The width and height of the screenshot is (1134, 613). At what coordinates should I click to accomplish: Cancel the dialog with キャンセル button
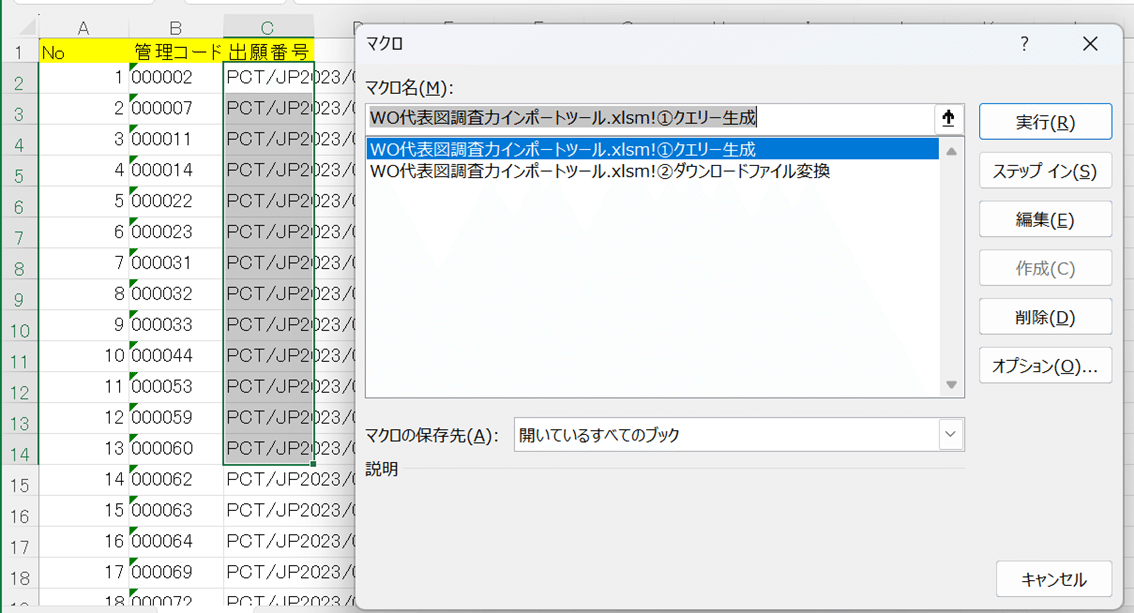point(1054,579)
